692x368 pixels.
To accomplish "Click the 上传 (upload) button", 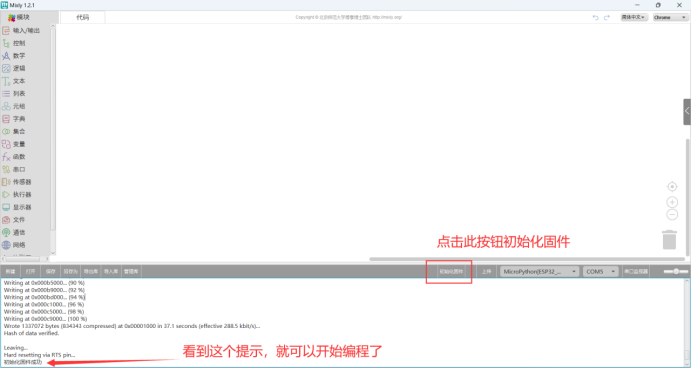I will pos(486,271).
